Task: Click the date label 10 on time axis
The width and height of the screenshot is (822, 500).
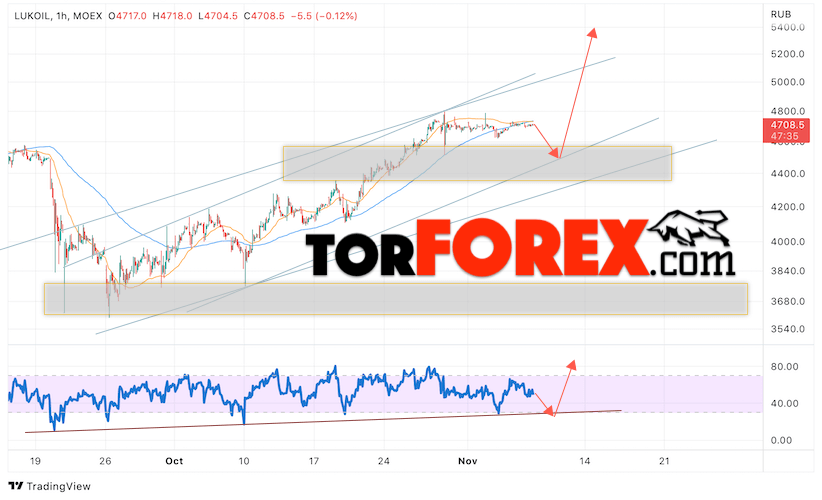Action: (244, 461)
